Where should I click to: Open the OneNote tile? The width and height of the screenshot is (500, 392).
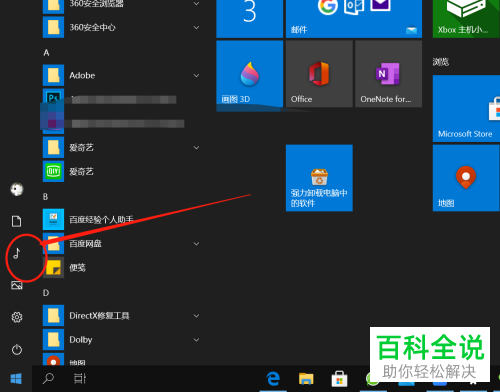pyautogui.click(x=389, y=74)
